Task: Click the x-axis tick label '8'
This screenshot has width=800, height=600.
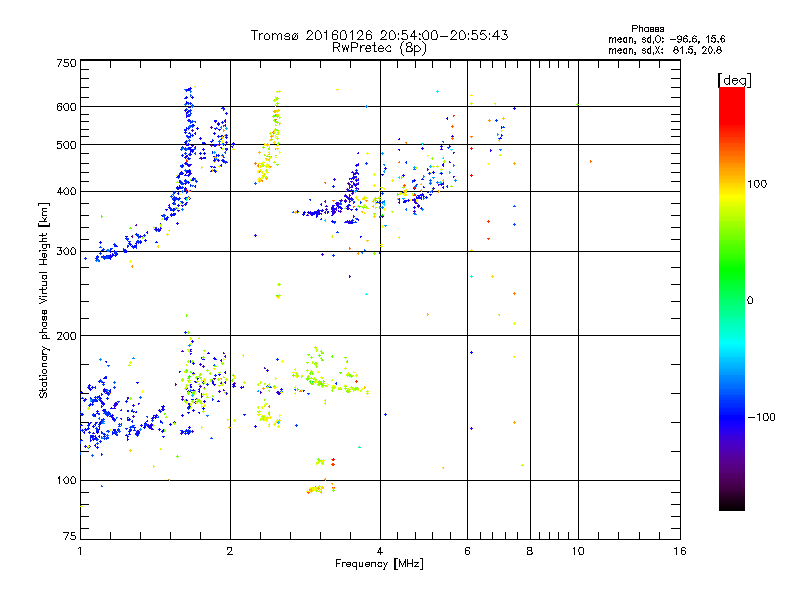Action: pos(530,551)
